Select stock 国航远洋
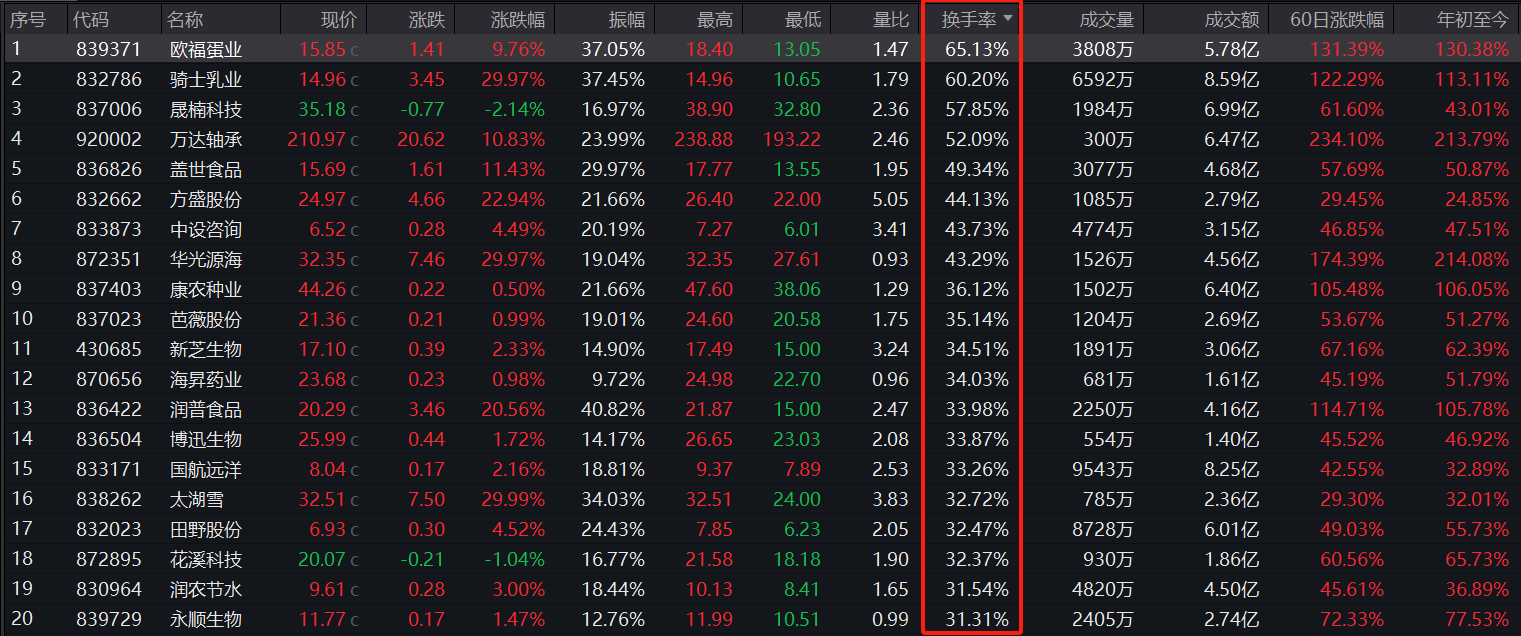1521x636 pixels. [x=206, y=469]
